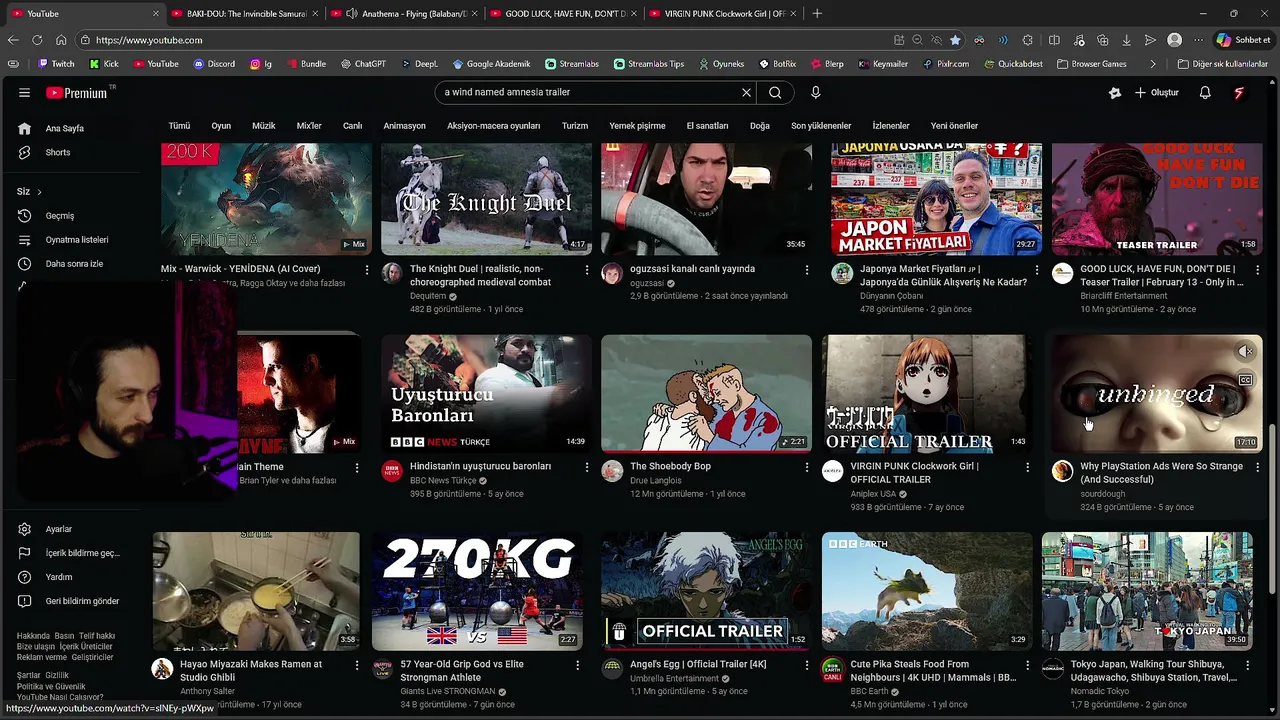Open a new browser tab with plus
This screenshot has width=1280, height=720.
pyautogui.click(x=817, y=13)
